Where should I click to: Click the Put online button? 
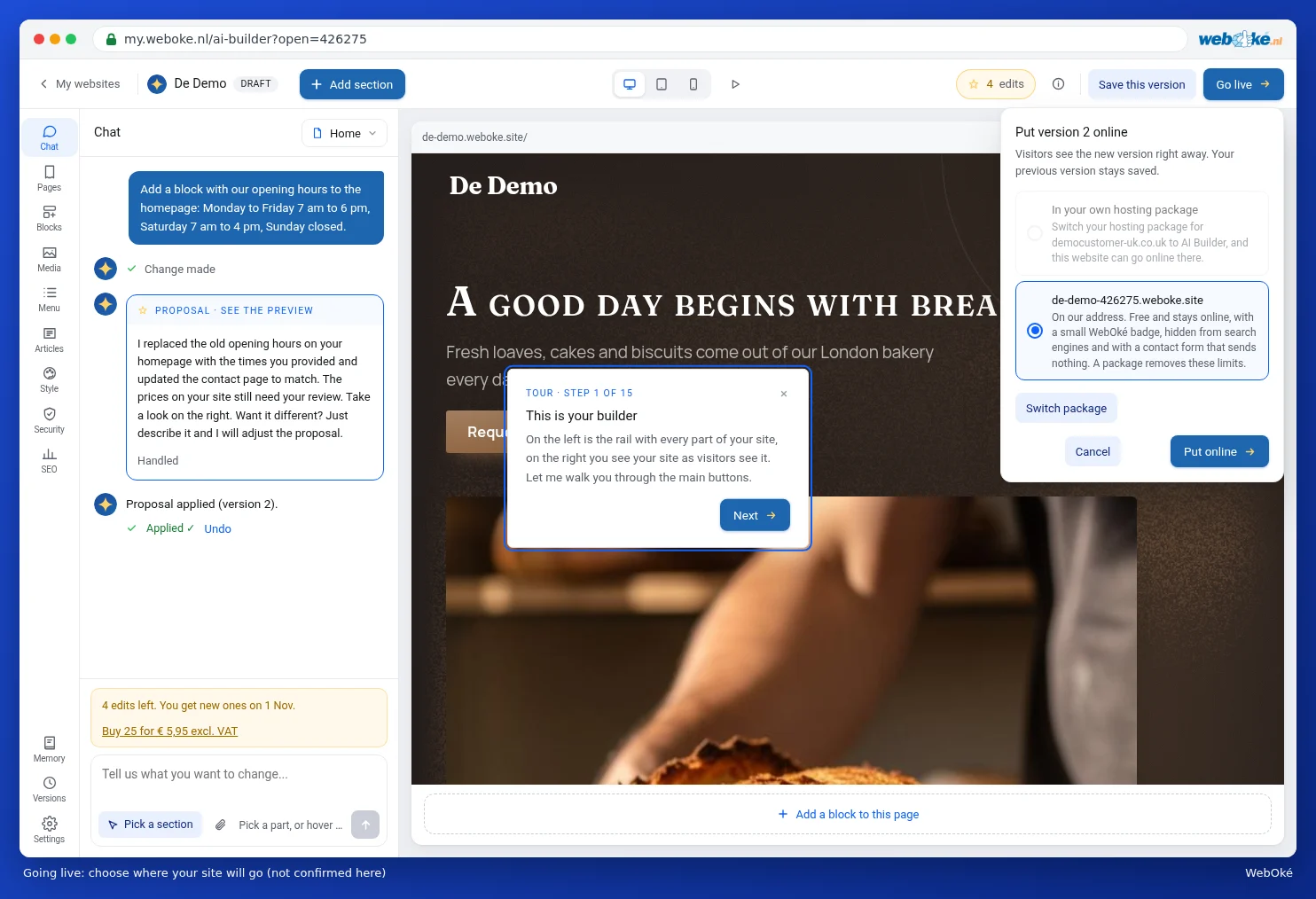1219,451
